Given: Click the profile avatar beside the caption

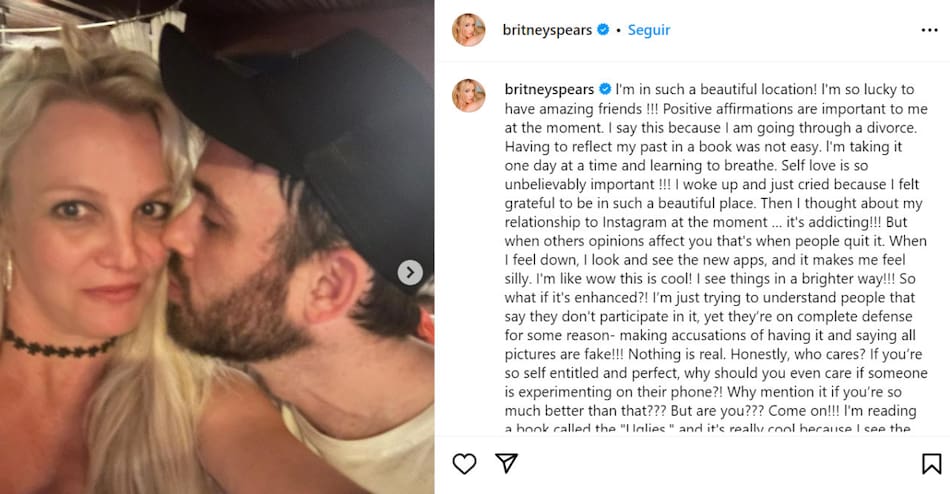Looking at the screenshot, I should click(x=469, y=95).
